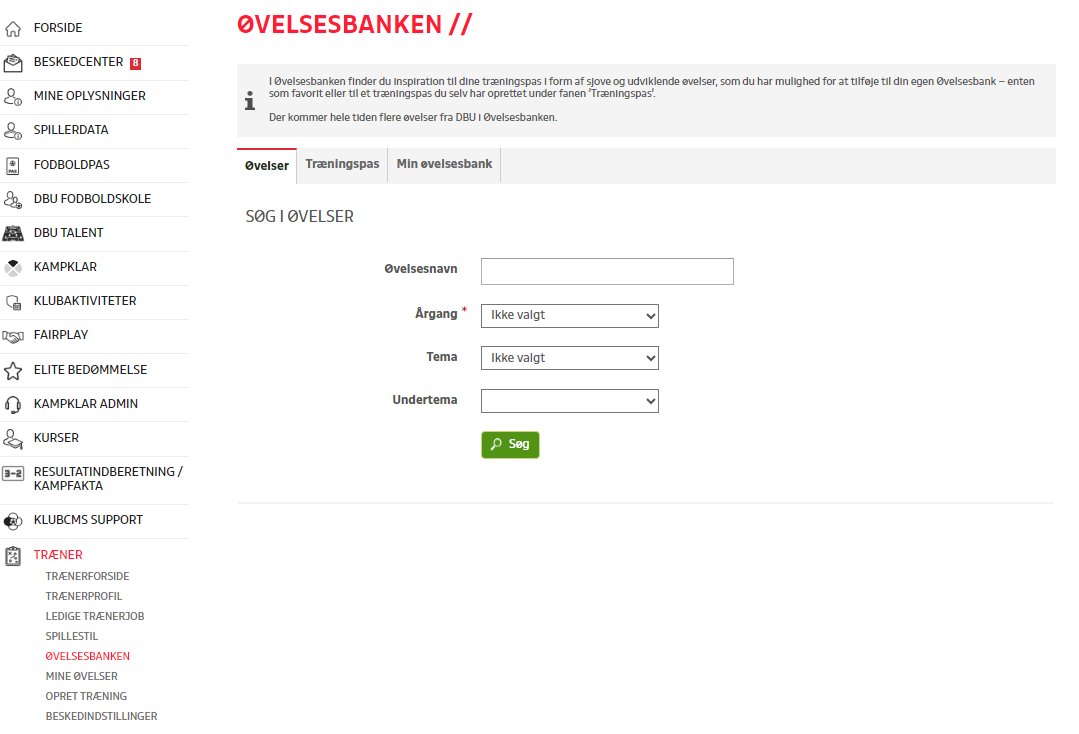The width and height of the screenshot is (1079, 734).
Task: Click the info icon in the description box
Action: (250, 101)
